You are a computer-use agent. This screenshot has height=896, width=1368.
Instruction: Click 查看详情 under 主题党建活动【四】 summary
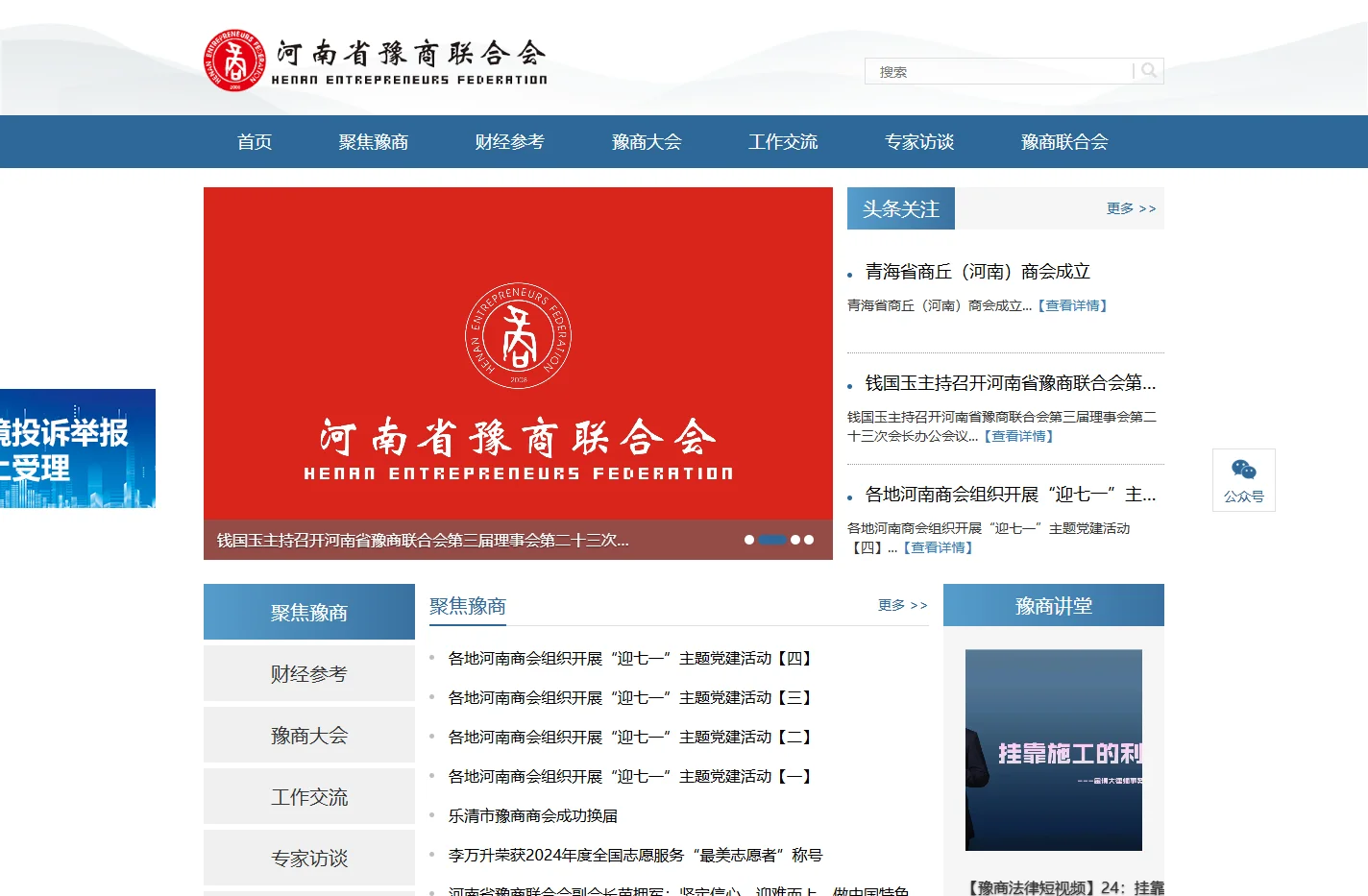[x=938, y=547]
